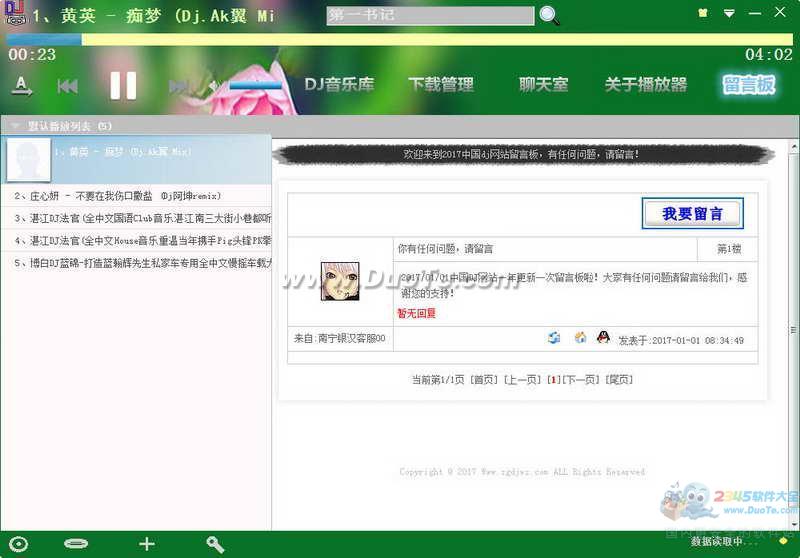Go to next page via 下一页 link
The width and height of the screenshot is (800, 558).
coord(580,380)
